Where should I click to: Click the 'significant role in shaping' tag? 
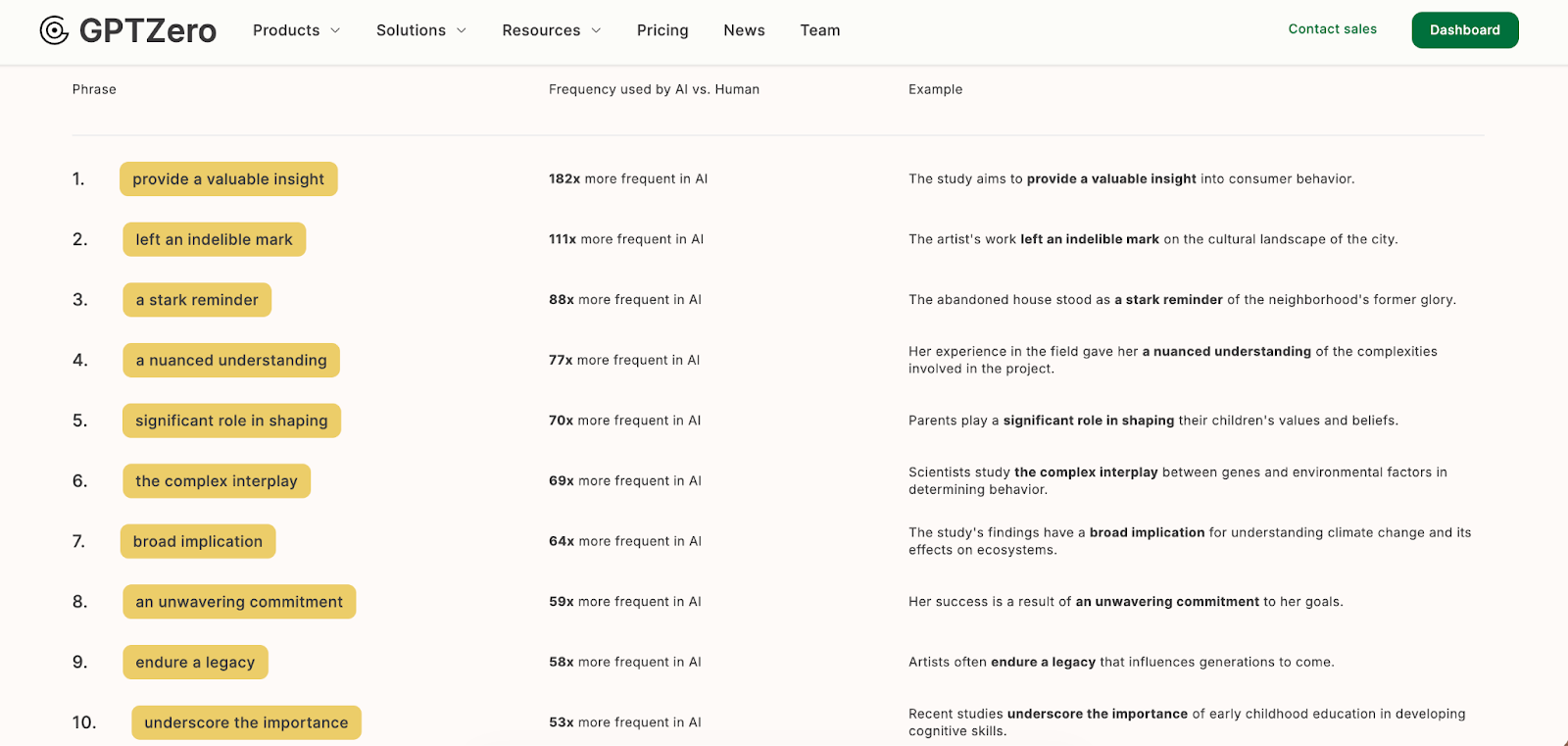pos(231,421)
